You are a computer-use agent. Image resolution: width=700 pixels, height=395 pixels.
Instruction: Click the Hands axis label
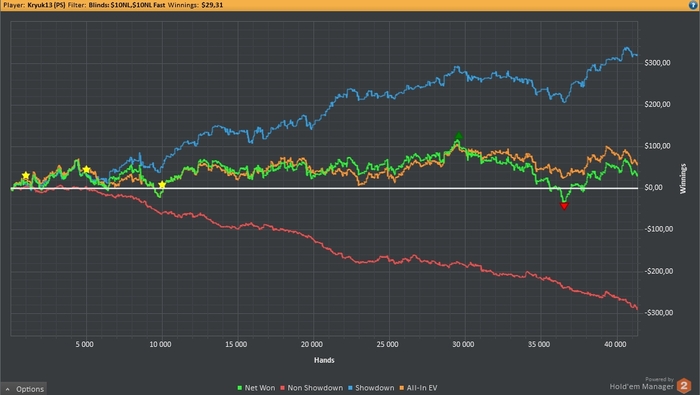click(324, 360)
